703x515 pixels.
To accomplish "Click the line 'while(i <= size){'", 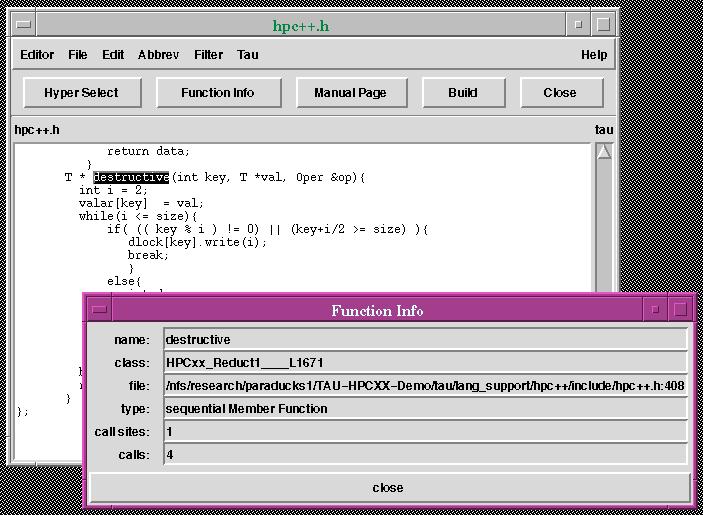I will pyautogui.click(x=138, y=216).
